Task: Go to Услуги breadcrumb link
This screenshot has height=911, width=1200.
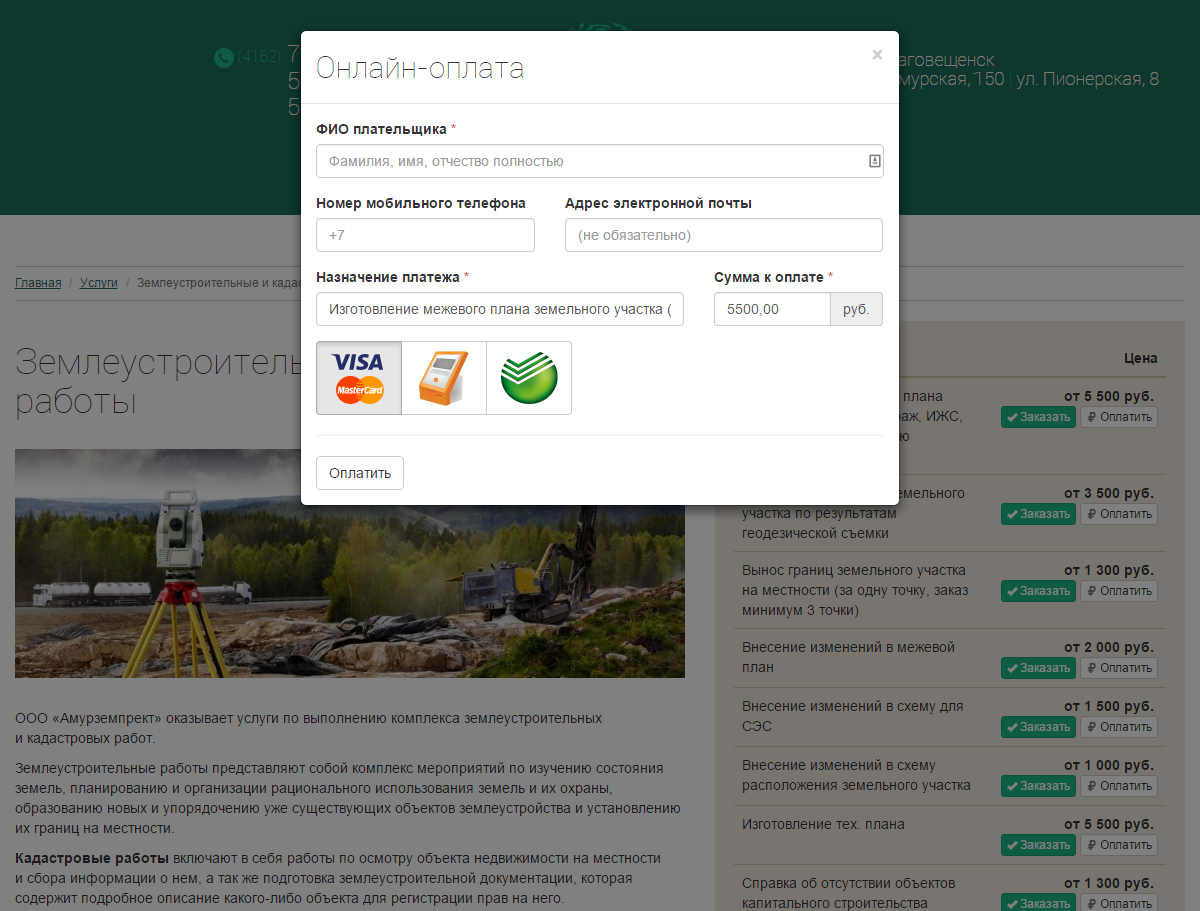Action: 99,283
